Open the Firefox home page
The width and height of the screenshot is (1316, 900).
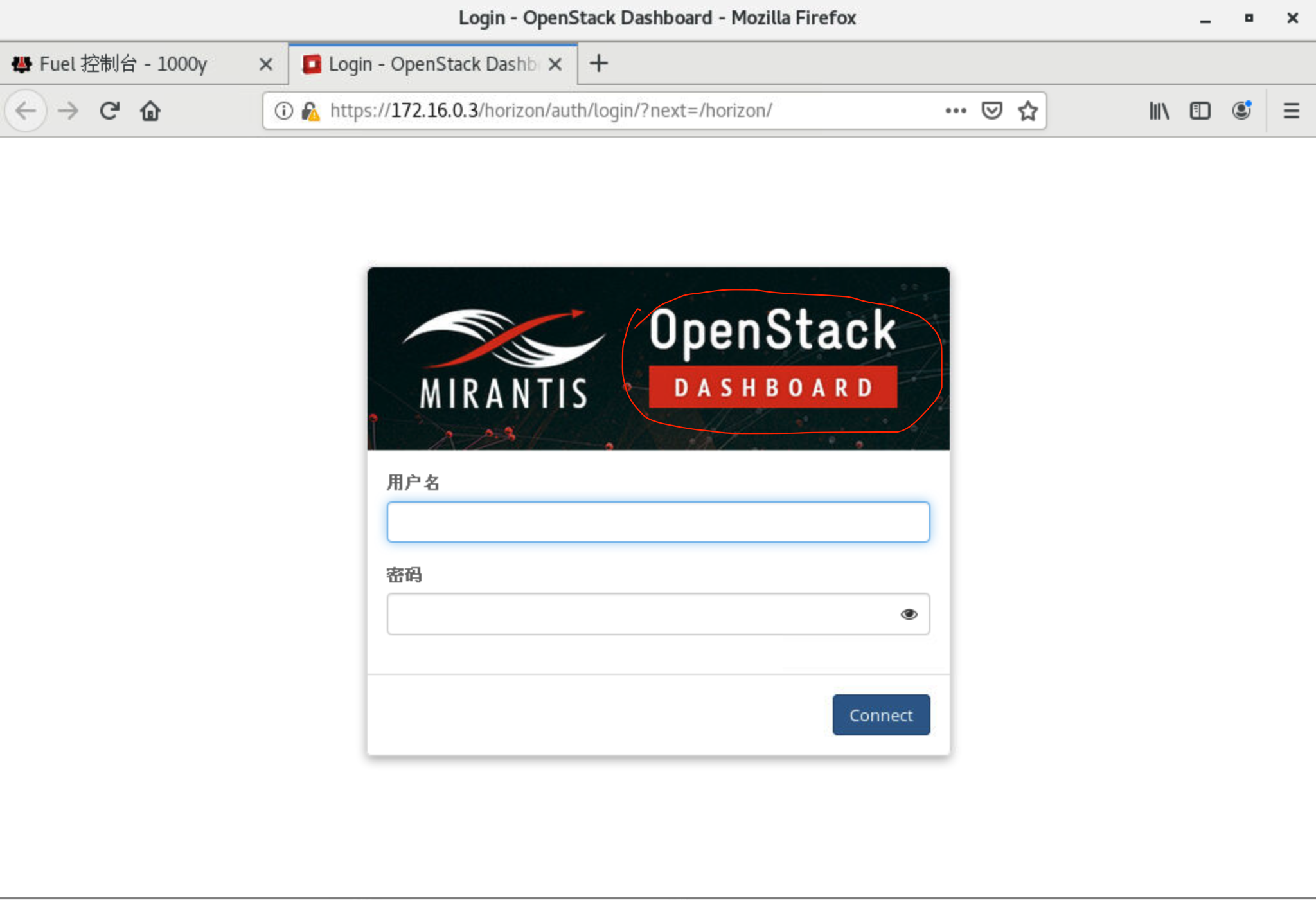click(150, 111)
